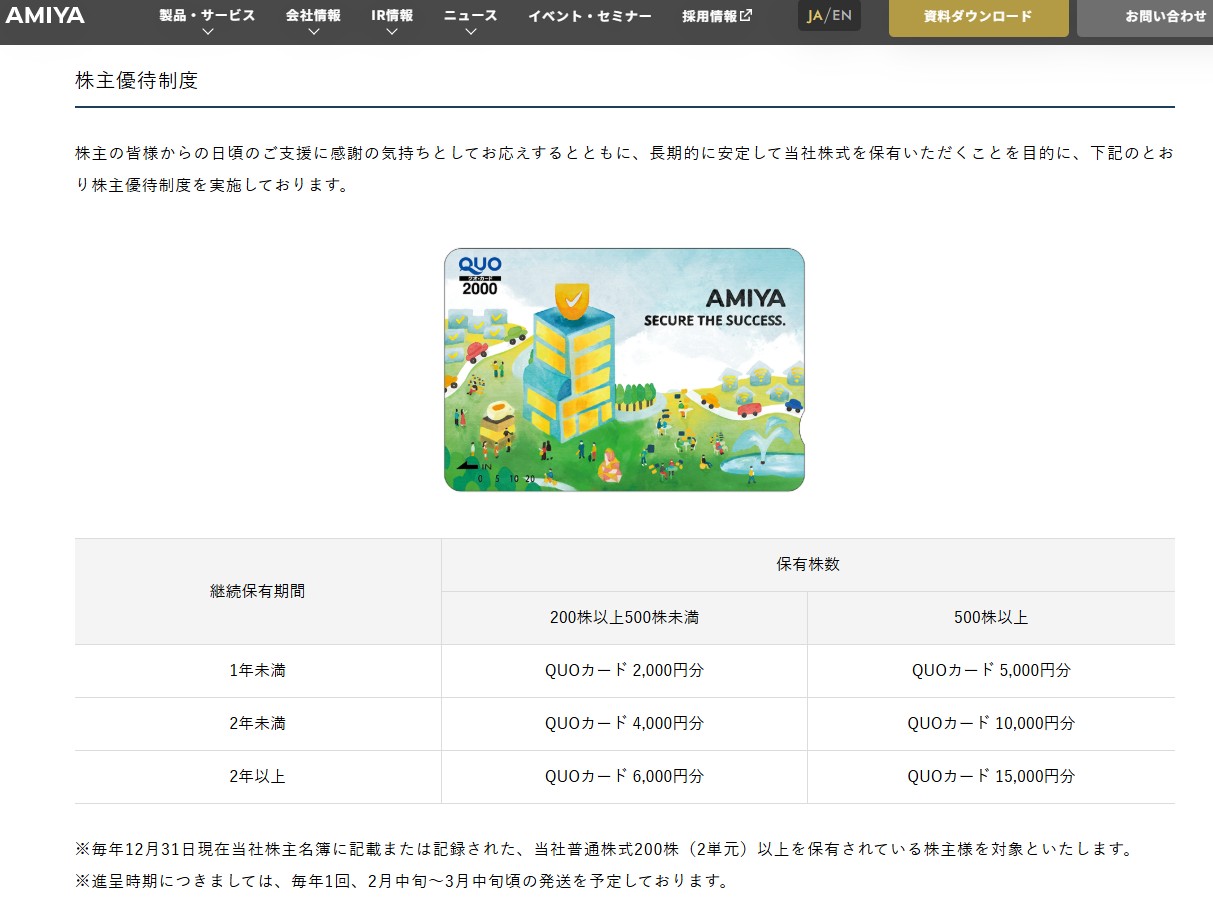This screenshot has width=1213, height=897.
Task: Open the ニュース dropdown chevron
Action: (x=470, y=32)
